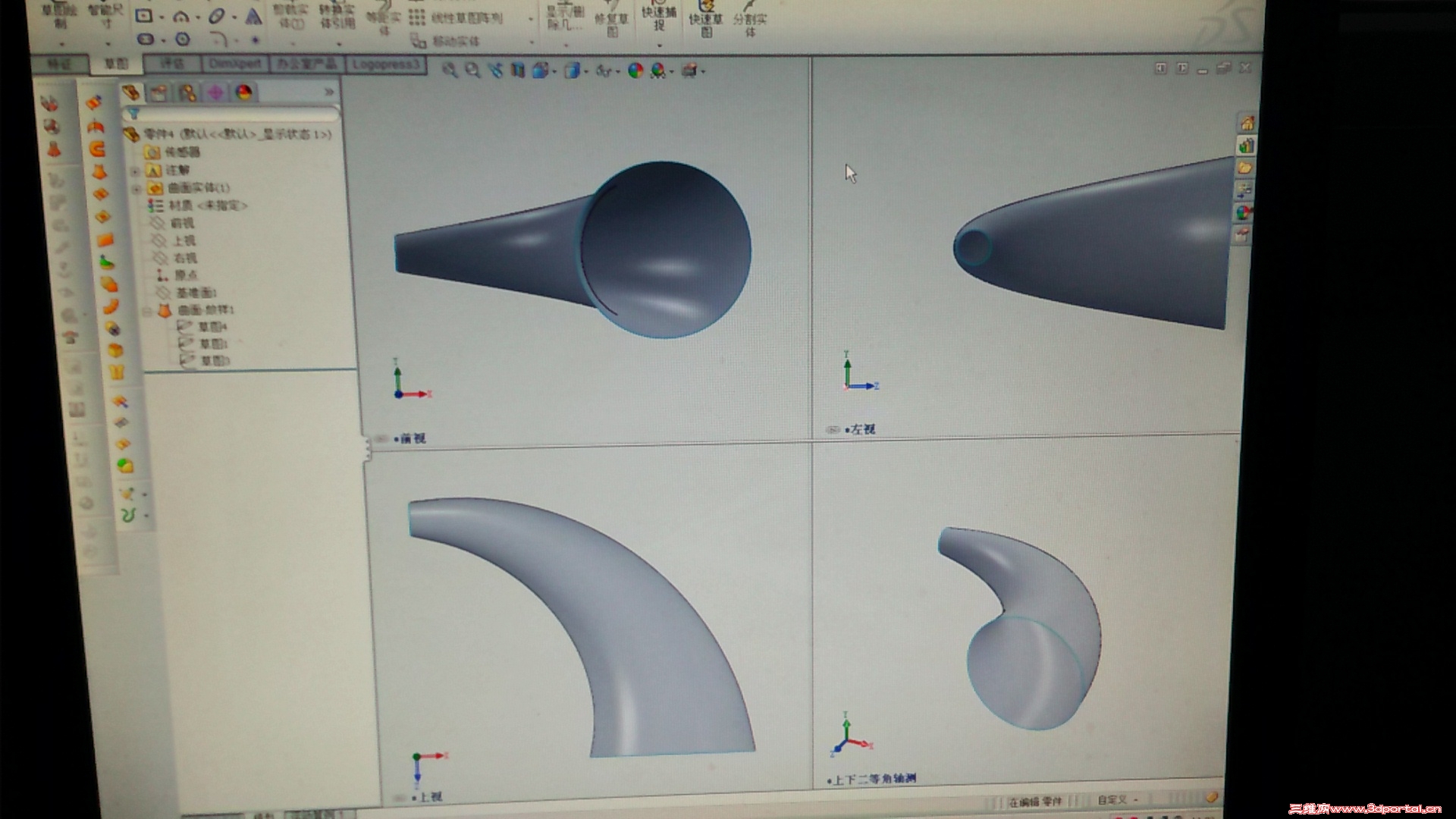Expand the 注解 annotations tree node

tap(136, 171)
